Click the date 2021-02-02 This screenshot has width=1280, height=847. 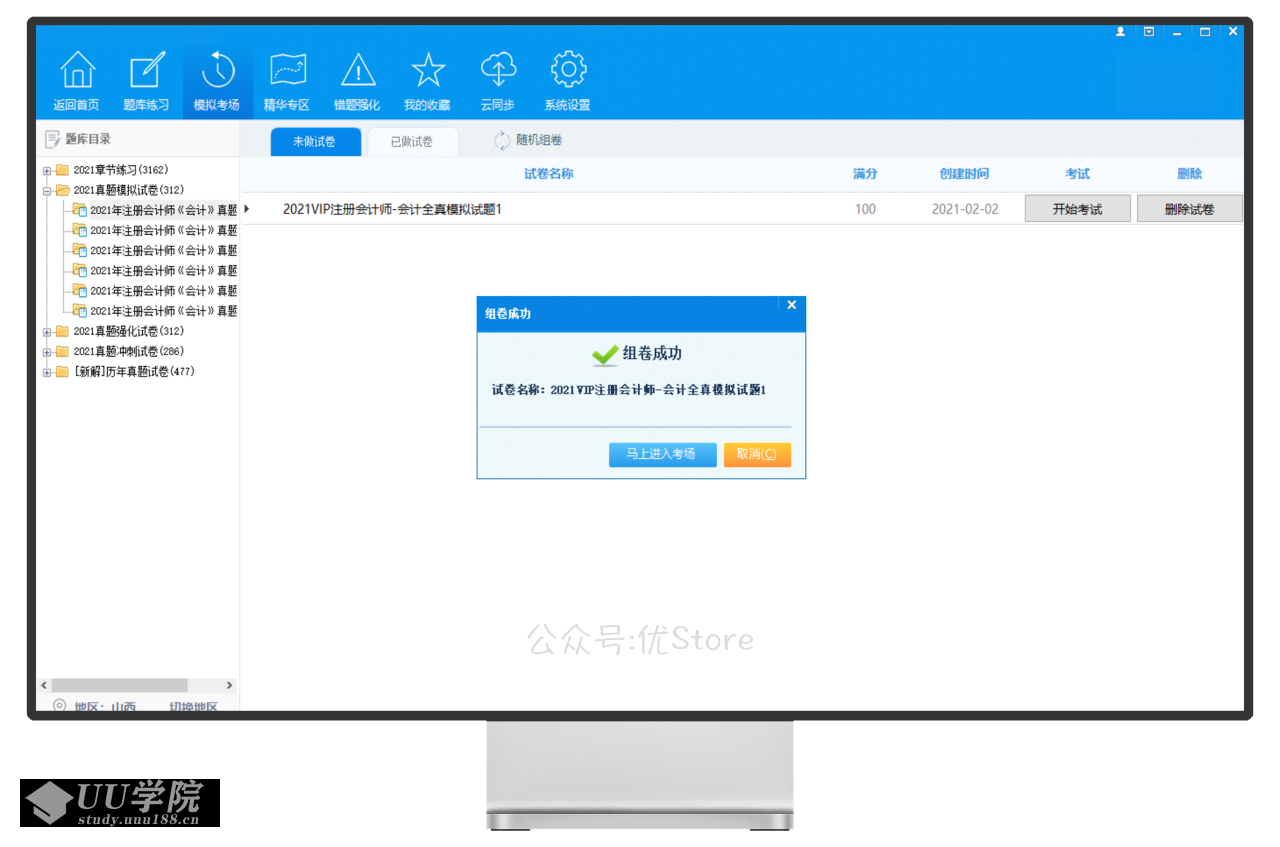pyautogui.click(x=965, y=209)
